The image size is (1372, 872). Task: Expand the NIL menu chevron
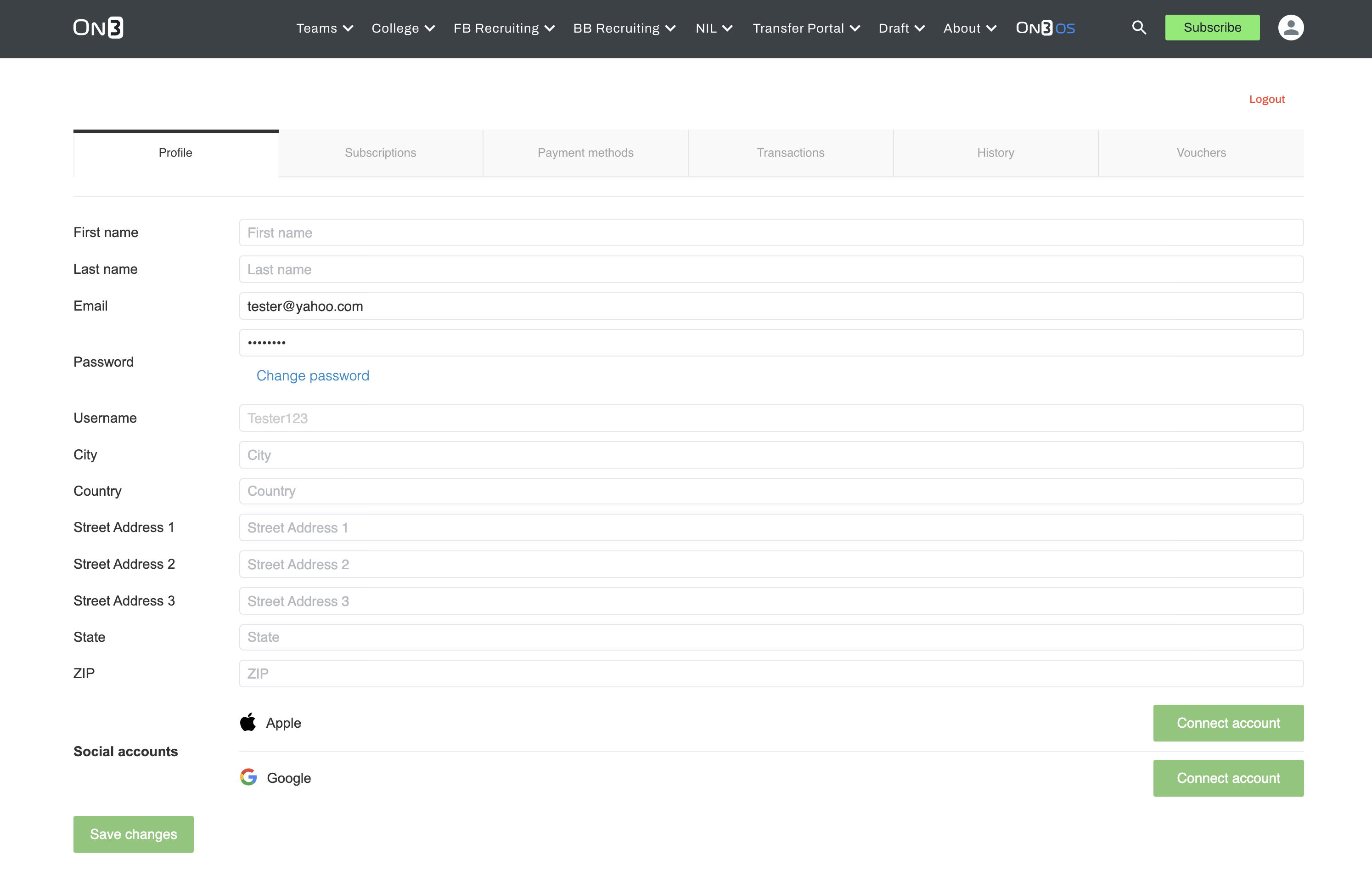pyautogui.click(x=727, y=28)
